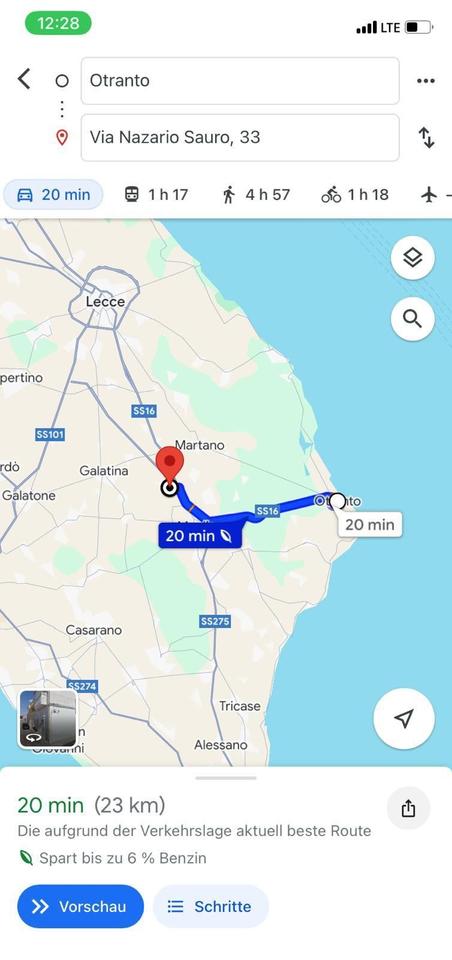Screen dimensions: 452x960
Task: Switch to walking 4 h 57 mode
Action: pyautogui.click(x=255, y=195)
